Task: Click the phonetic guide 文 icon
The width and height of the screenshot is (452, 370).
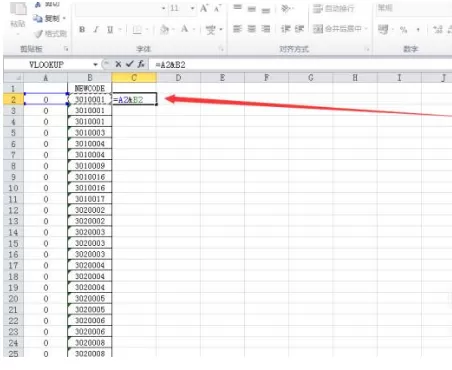Action: pos(210,30)
